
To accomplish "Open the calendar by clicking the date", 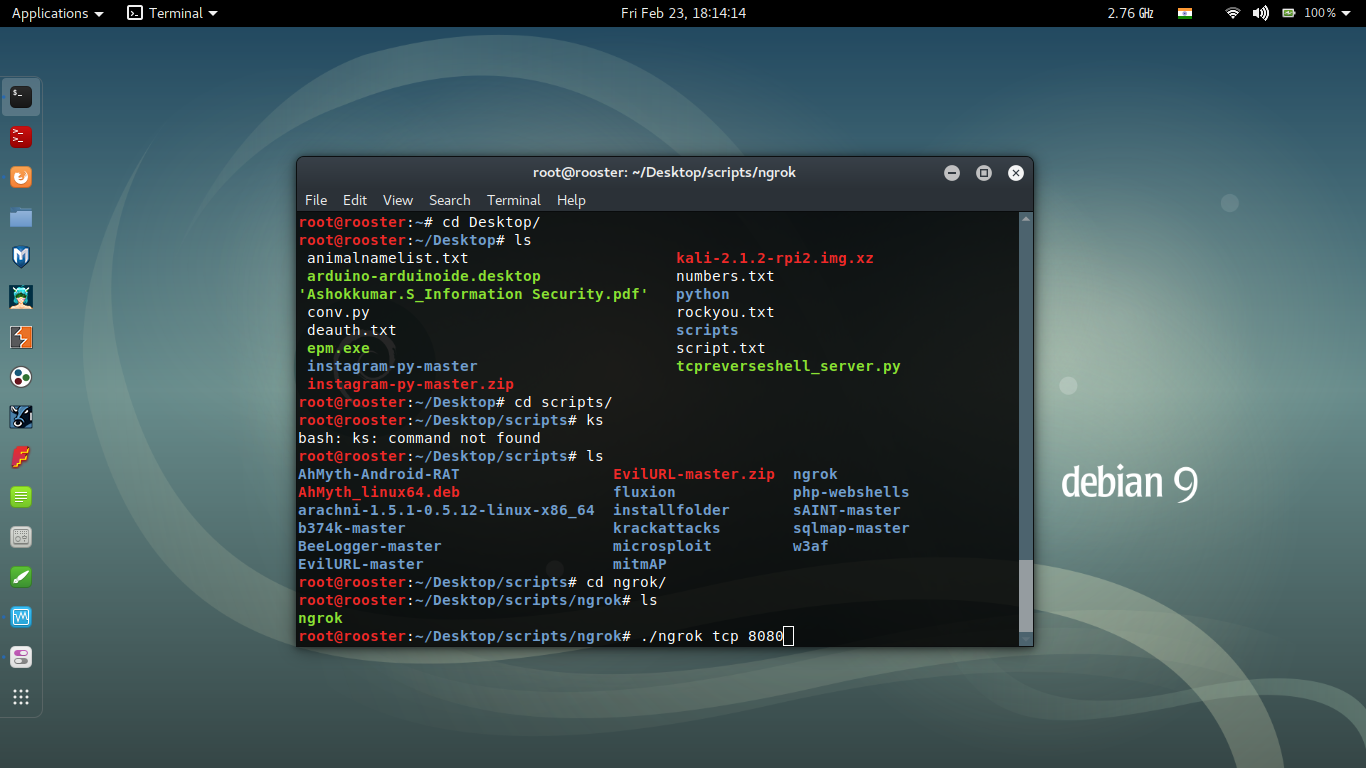I will [683, 13].
